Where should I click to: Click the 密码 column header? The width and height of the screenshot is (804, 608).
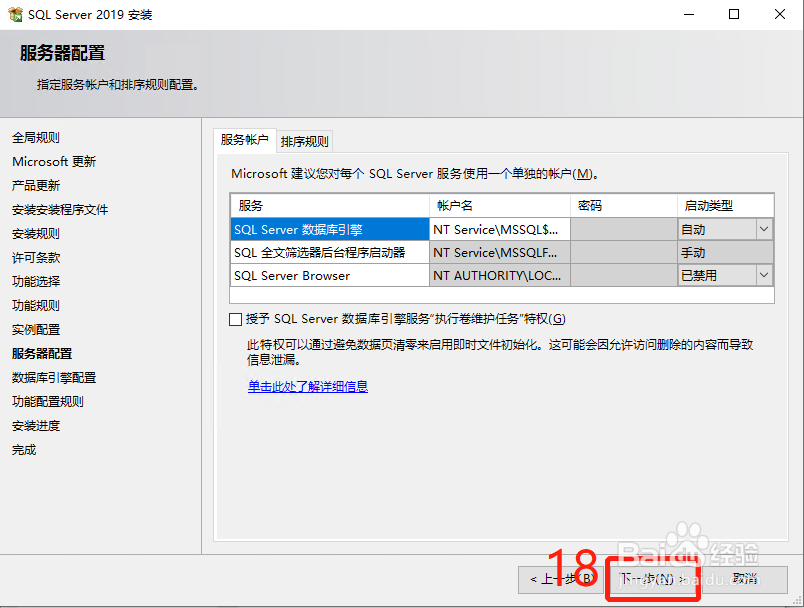[624, 206]
